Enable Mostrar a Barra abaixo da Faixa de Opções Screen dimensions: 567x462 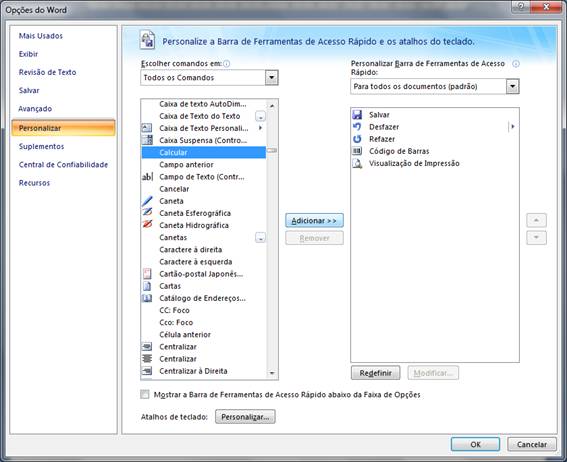(145, 394)
